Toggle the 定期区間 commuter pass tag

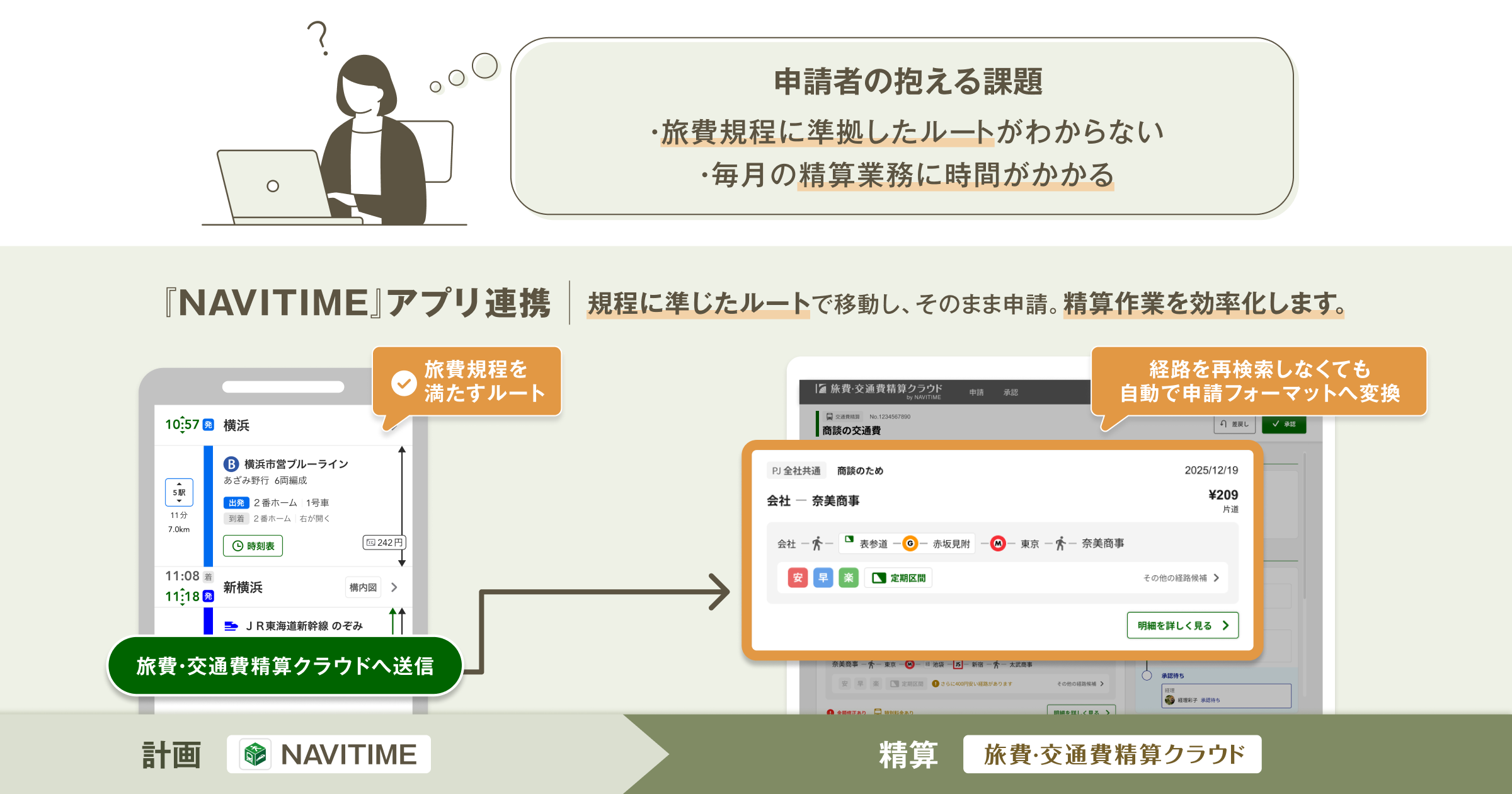click(x=898, y=578)
